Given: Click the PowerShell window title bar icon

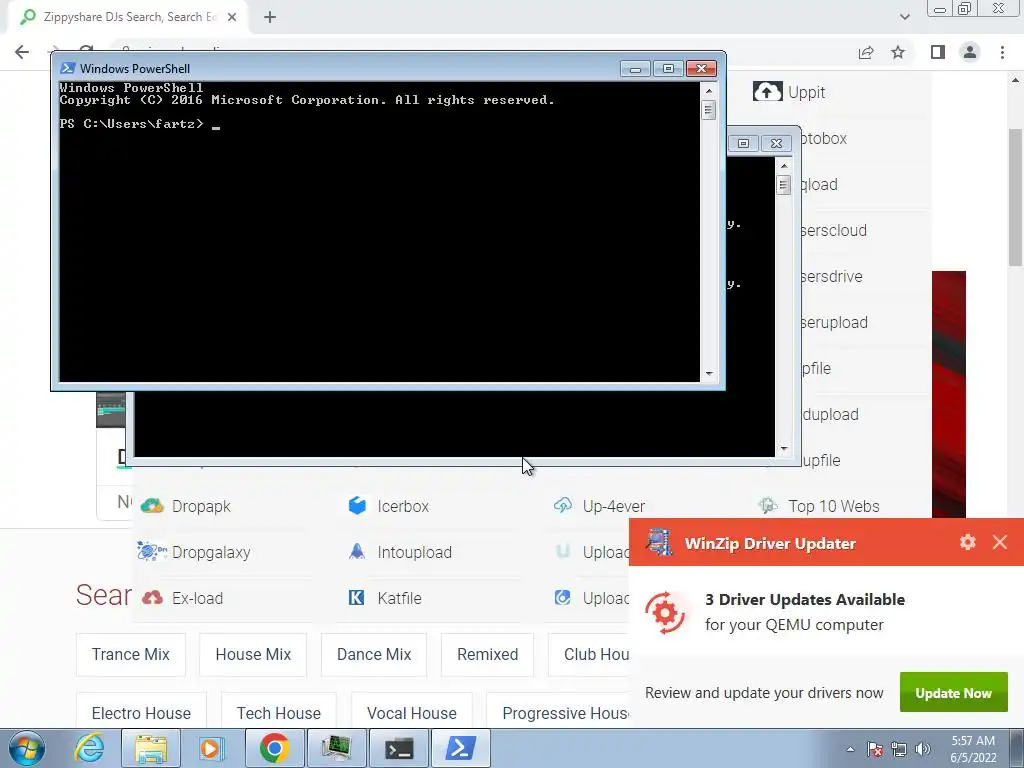Looking at the screenshot, I should [67, 68].
